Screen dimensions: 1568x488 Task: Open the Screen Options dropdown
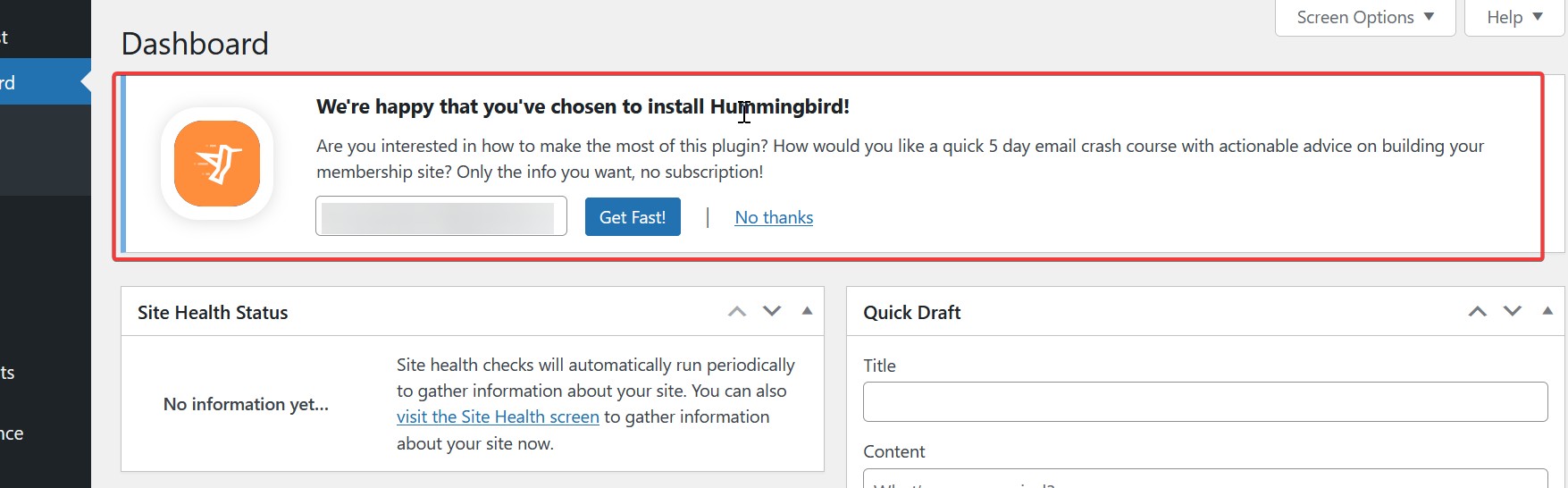tap(1364, 18)
